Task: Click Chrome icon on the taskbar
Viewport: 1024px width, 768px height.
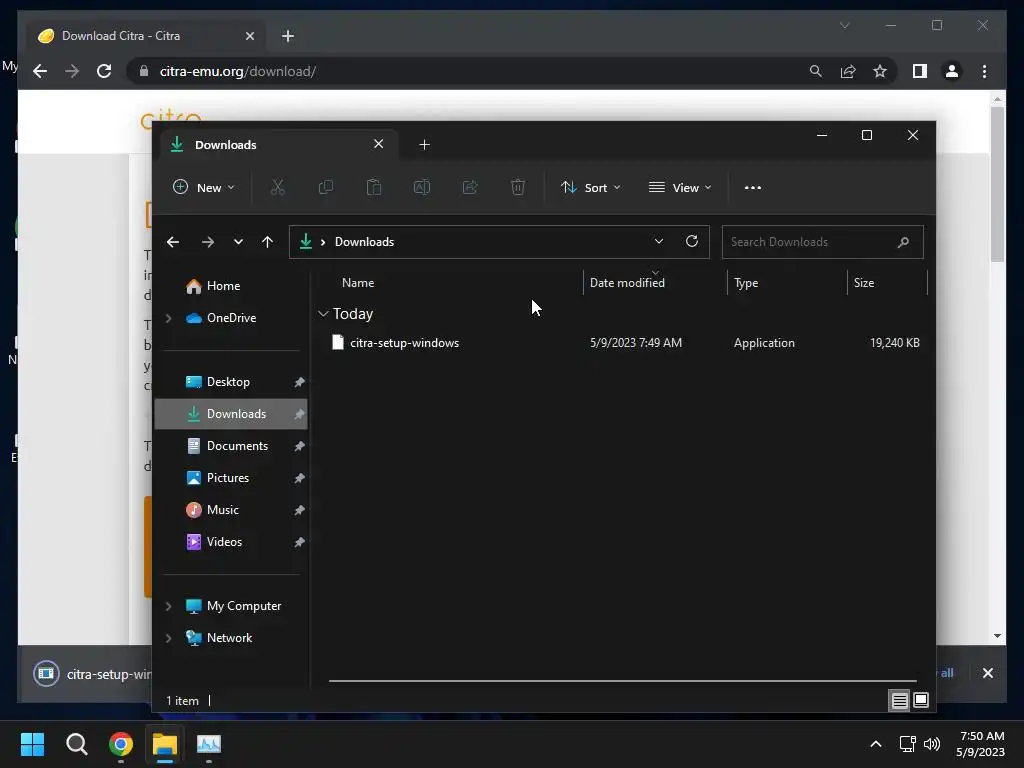Action: pos(121,744)
